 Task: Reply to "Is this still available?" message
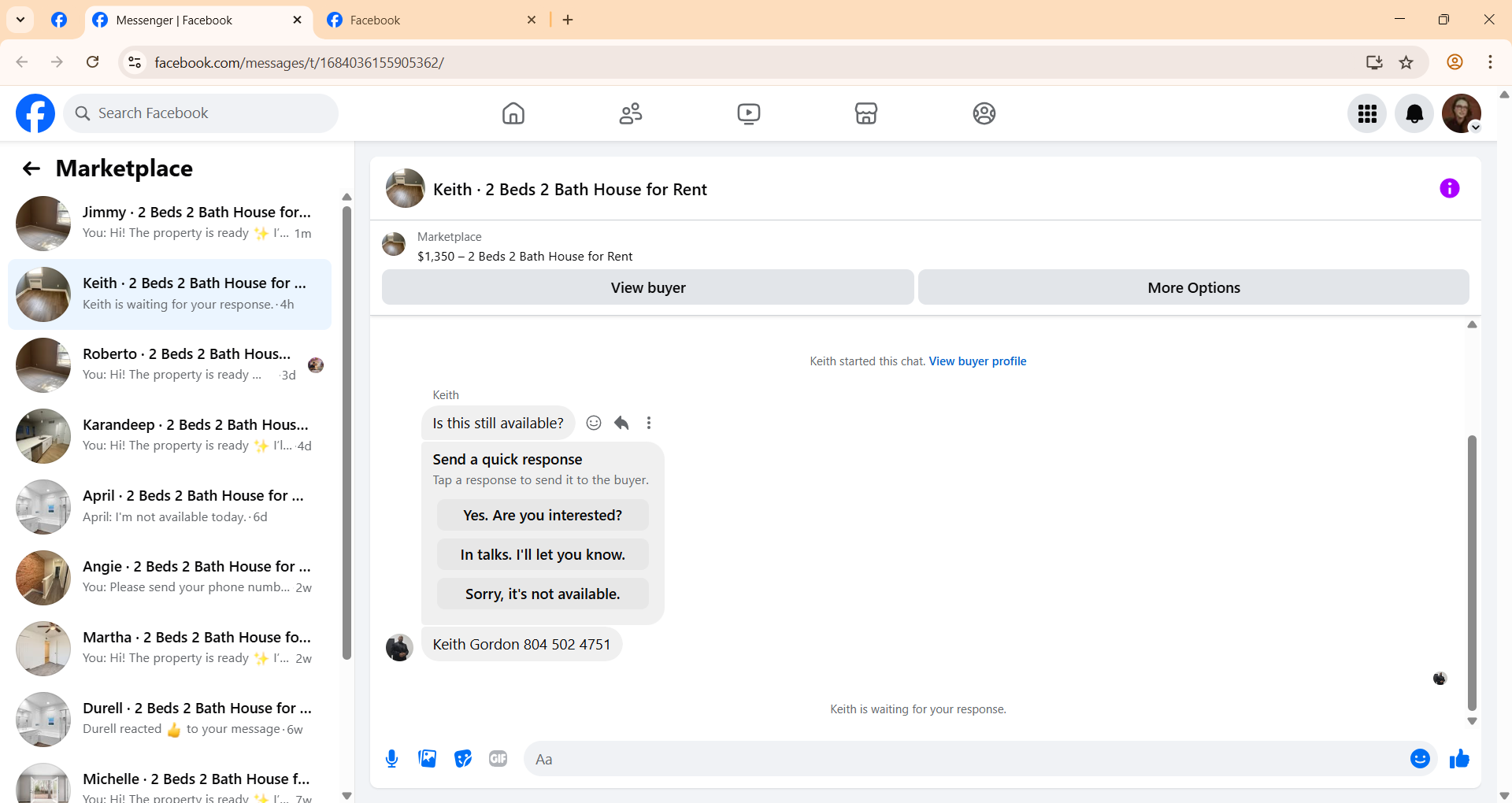point(621,423)
